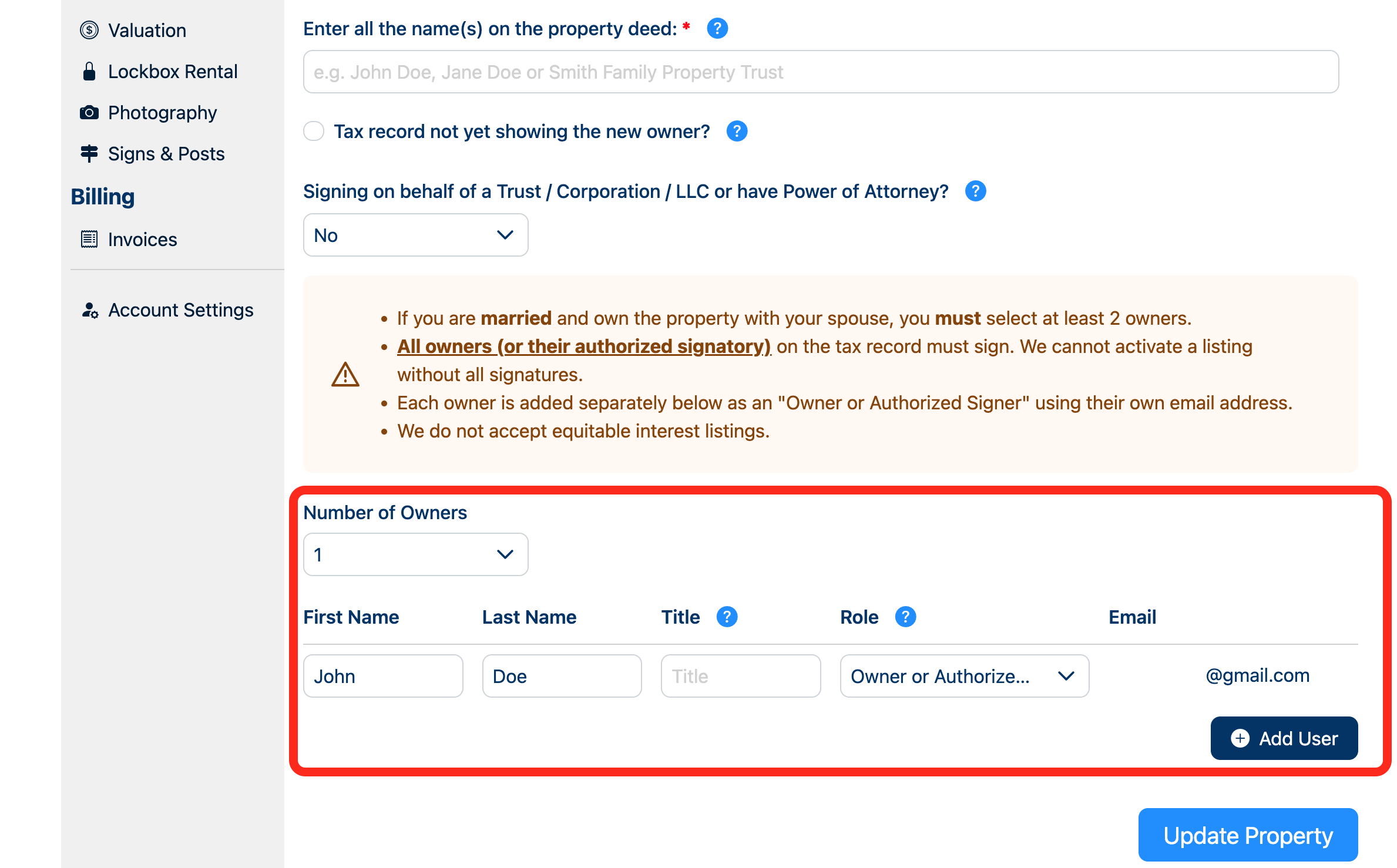Open the Trust/Corporation signing dropdown showing No

point(415,235)
